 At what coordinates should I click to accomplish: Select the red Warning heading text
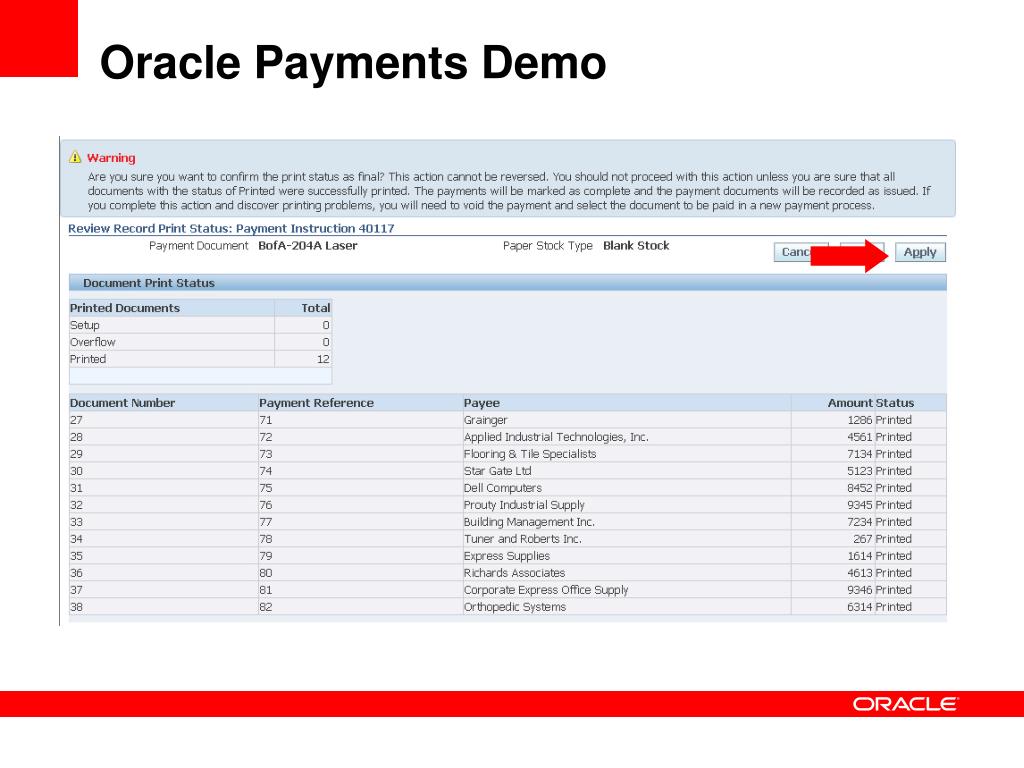111,158
